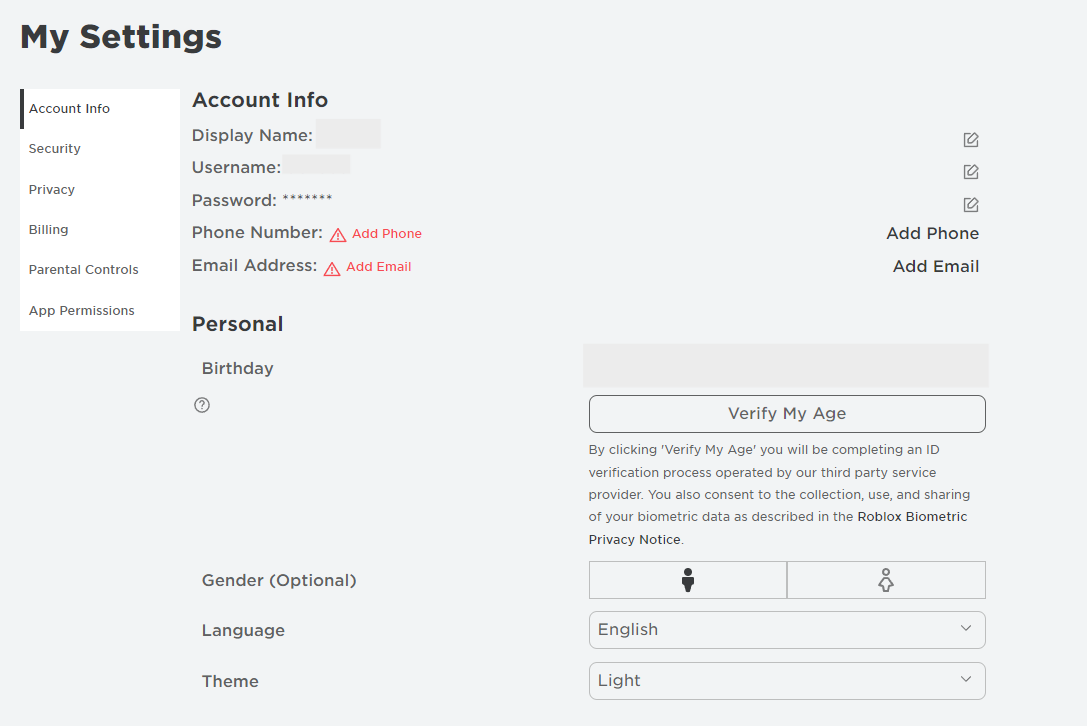
Task: Click the Verify My Age button
Action: (787, 414)
